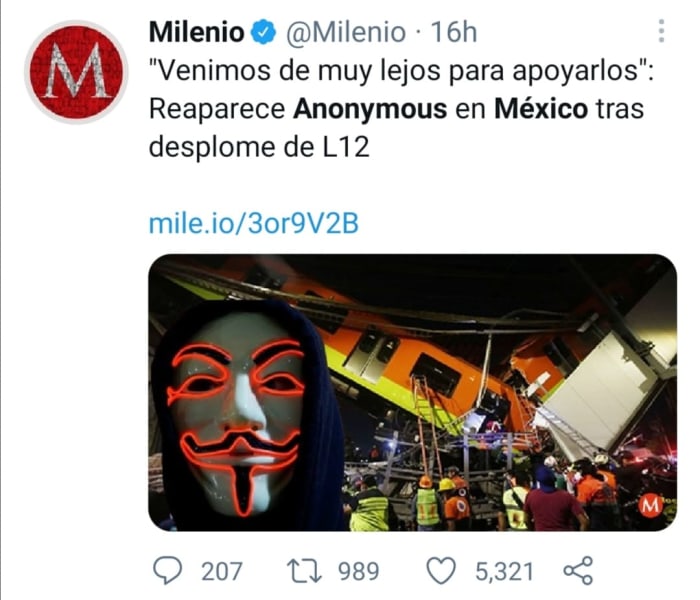The width and height of the screenshot is (700, 600).
Task: Open the three-dot more options menu
Action: point(661,31)
